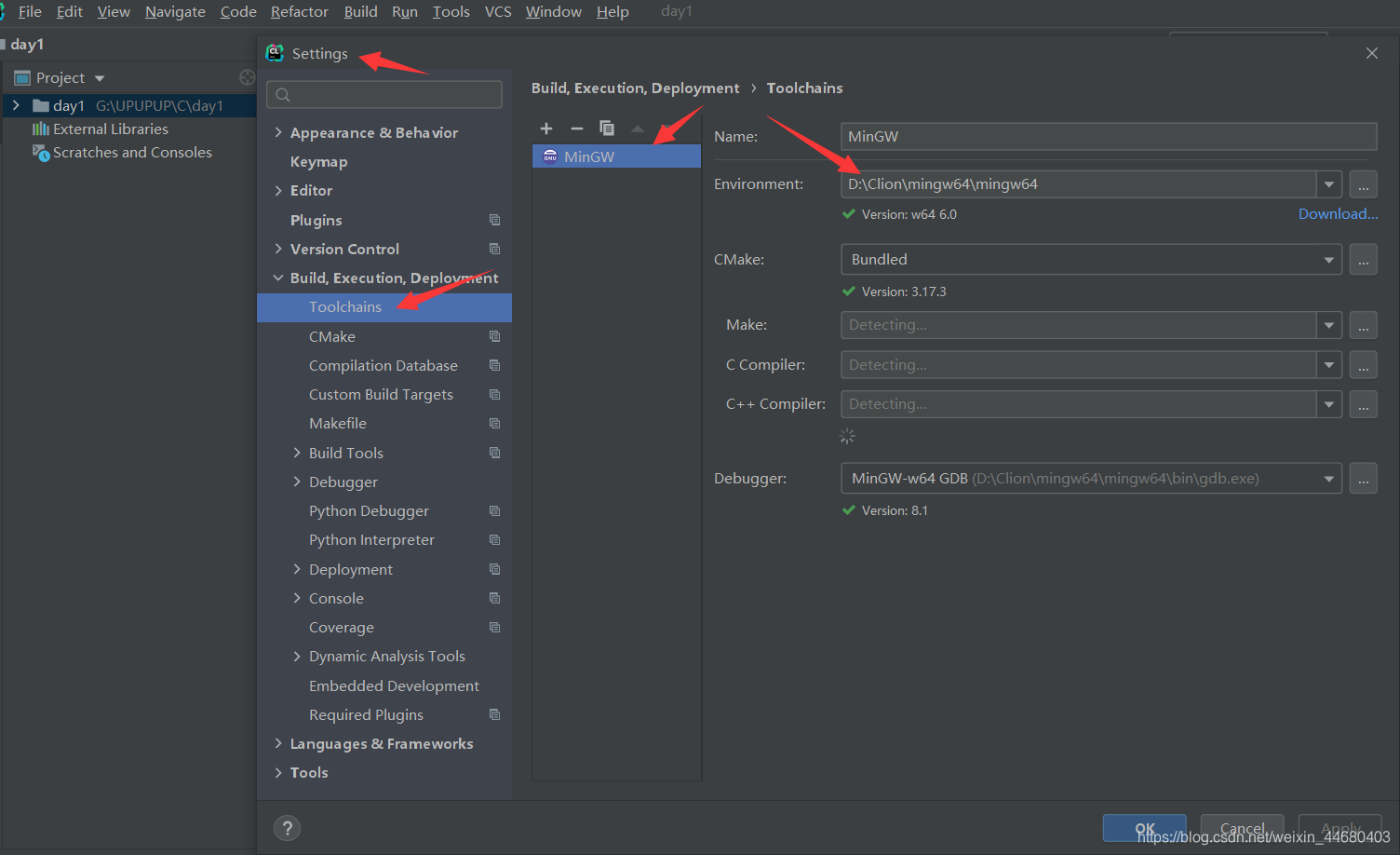The width and height of the screenshot is (1400, 855).
Task: Open the C++ Compiler dropdown arrow
Action: pyautogui.click(x=1329, y=404)
